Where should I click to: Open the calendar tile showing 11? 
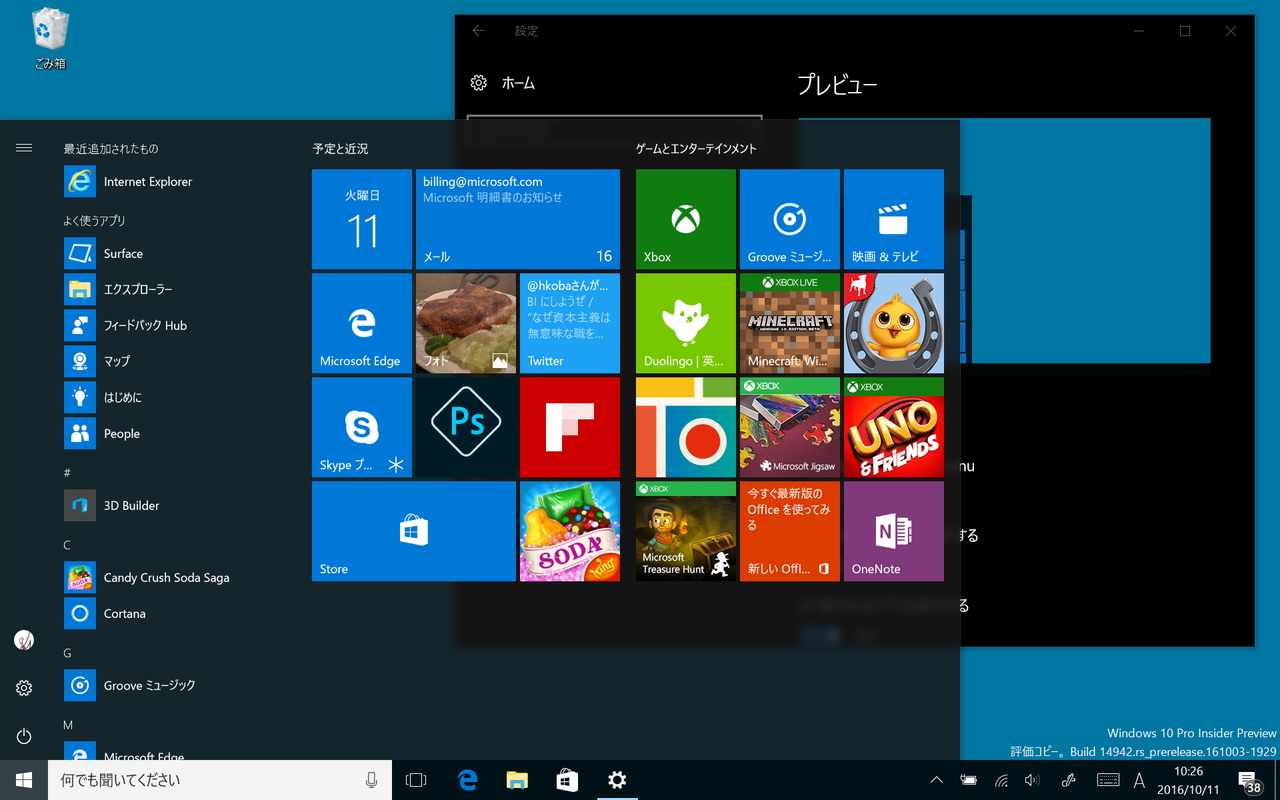[362, 219]
